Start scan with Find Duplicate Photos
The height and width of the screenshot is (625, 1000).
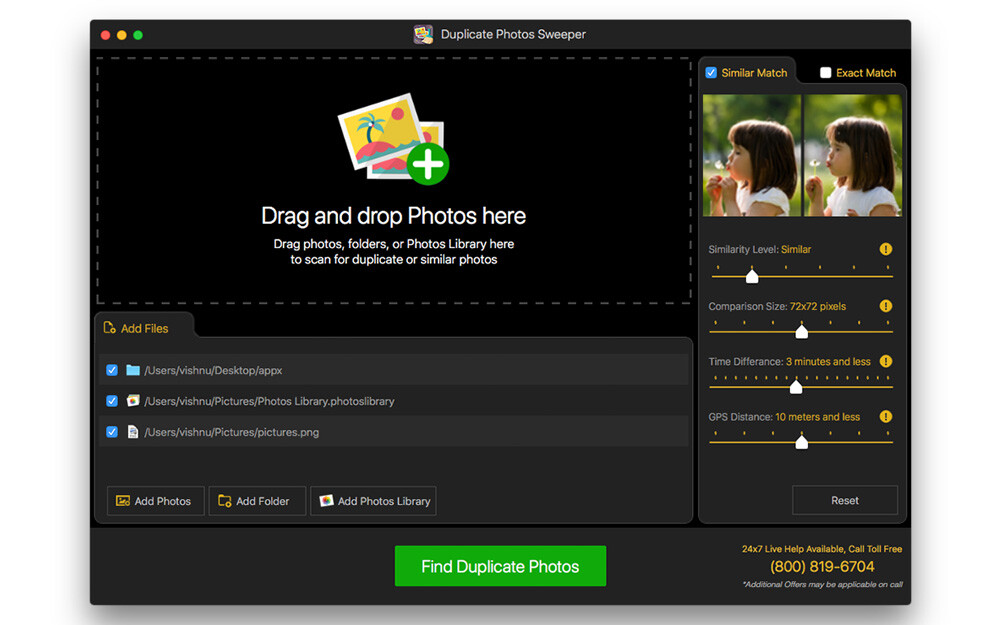click(501, 566)
